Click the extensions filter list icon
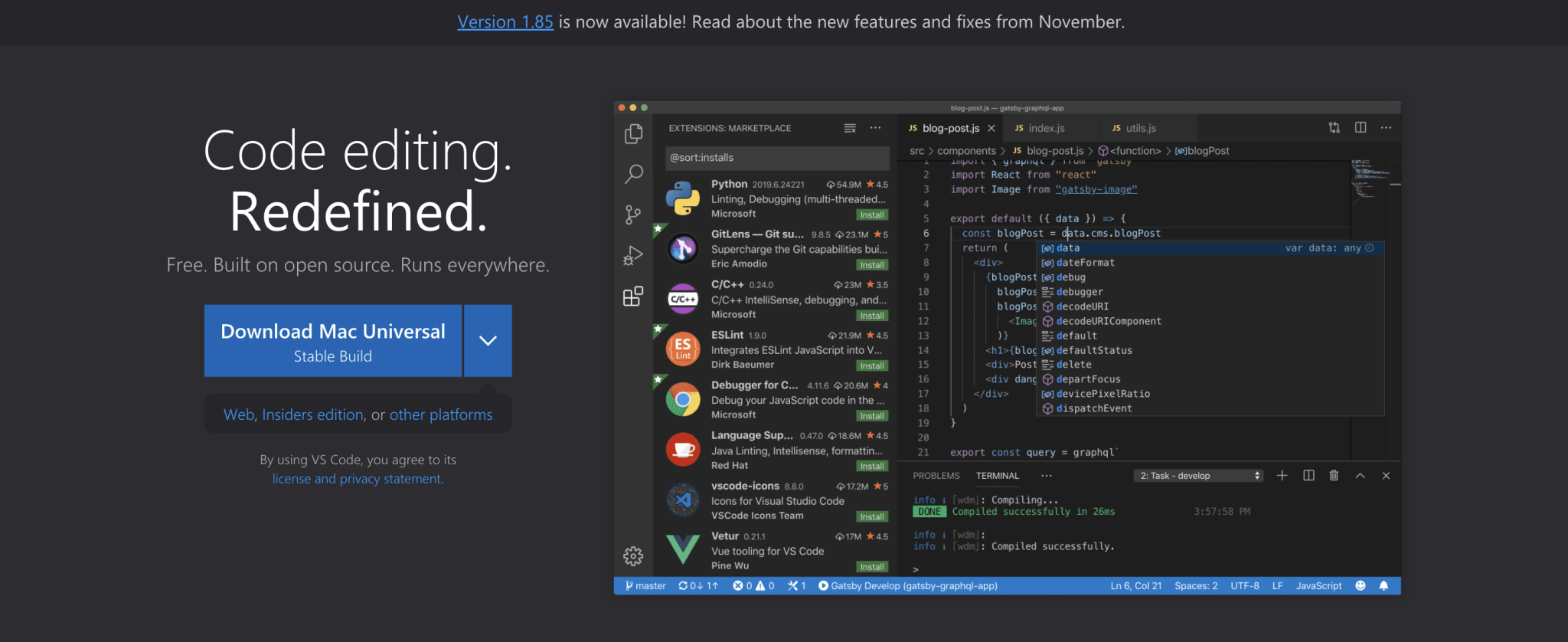 [850, 128]
